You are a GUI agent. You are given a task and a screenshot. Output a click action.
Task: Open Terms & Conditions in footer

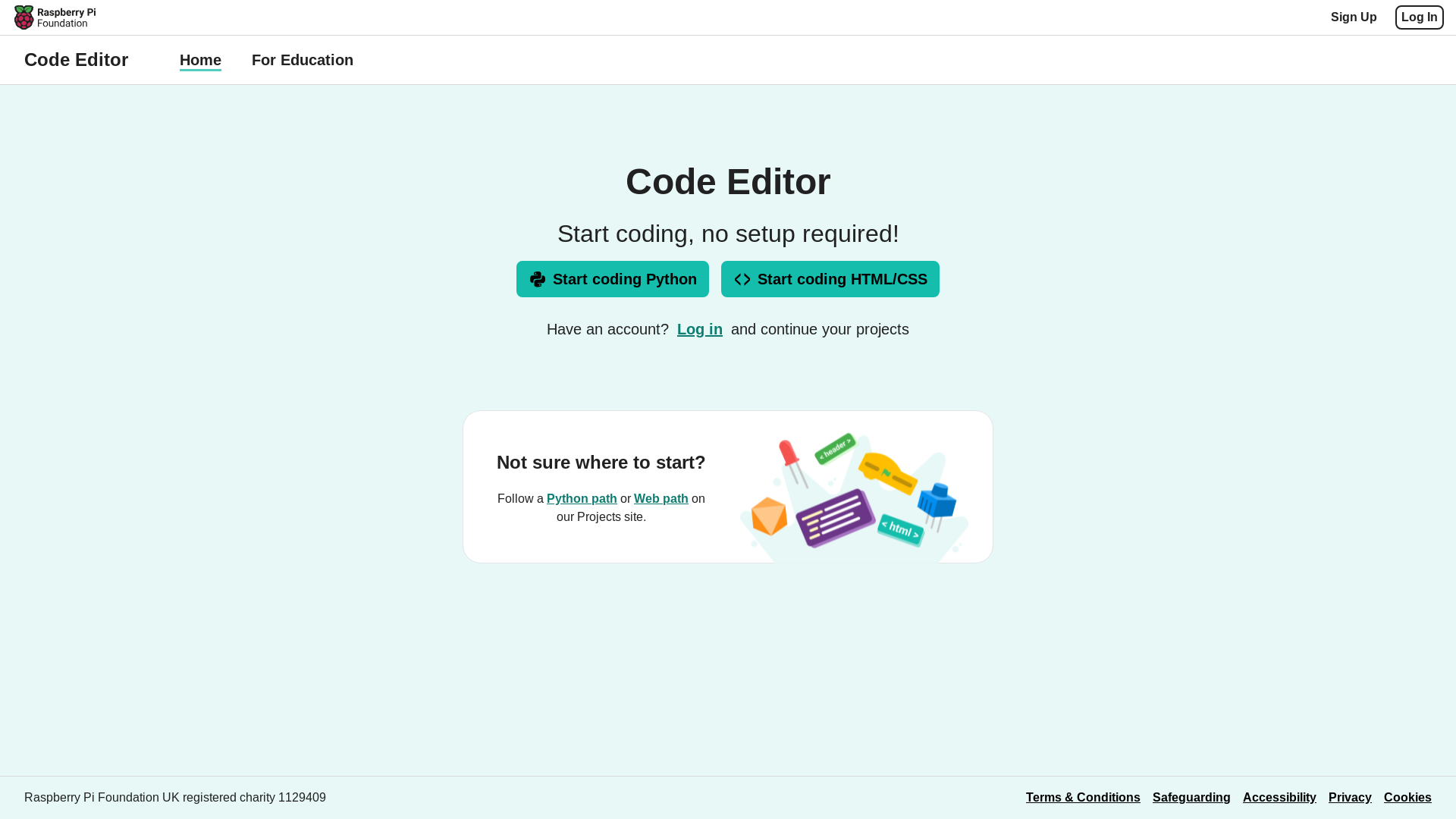click(x=1083, y=797)
